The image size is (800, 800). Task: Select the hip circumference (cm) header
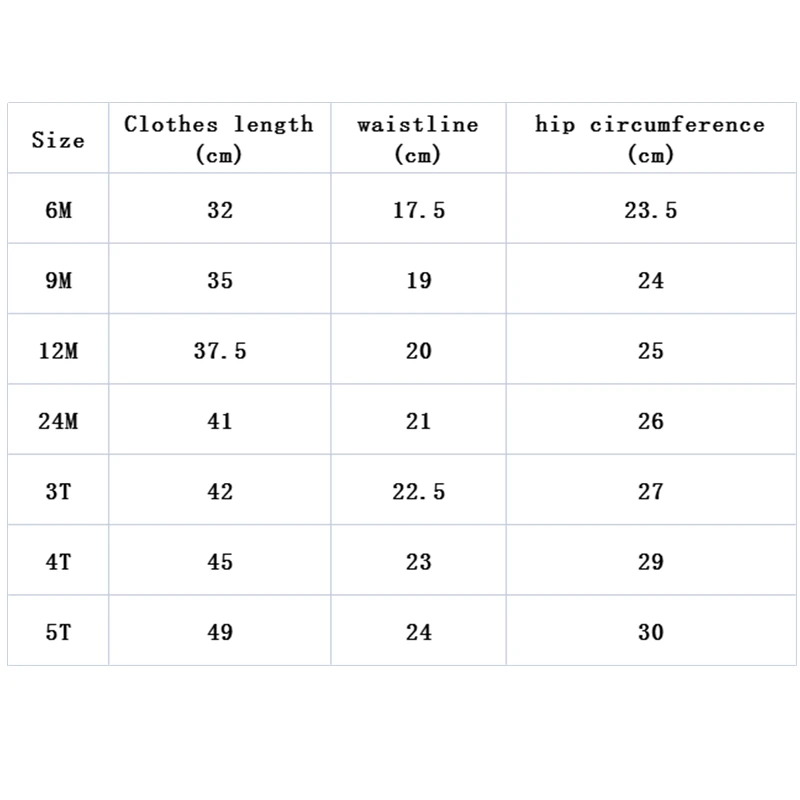(x=650, y=139)
